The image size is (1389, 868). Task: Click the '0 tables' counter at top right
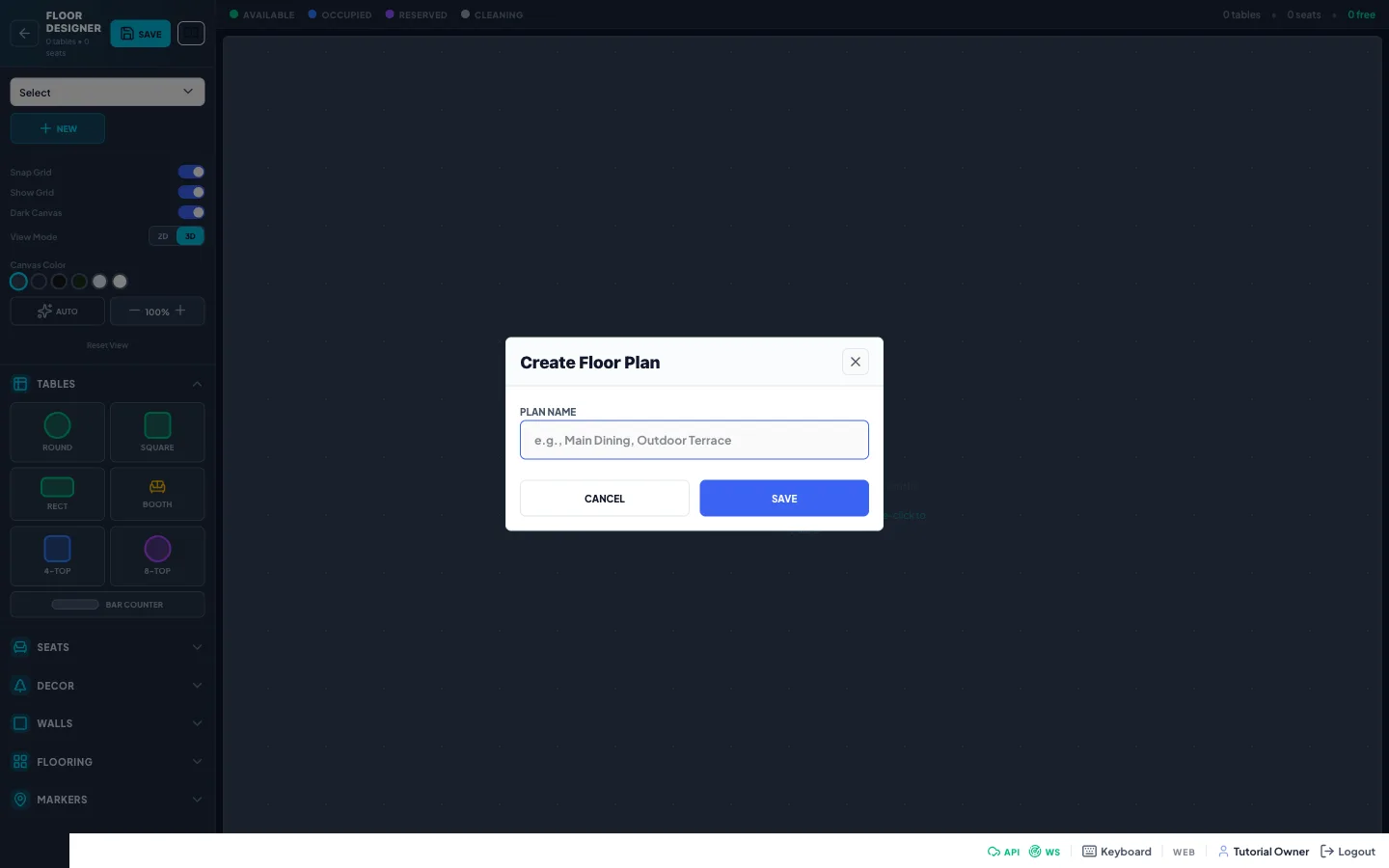pyautogui.click(x=1241, y=14)
